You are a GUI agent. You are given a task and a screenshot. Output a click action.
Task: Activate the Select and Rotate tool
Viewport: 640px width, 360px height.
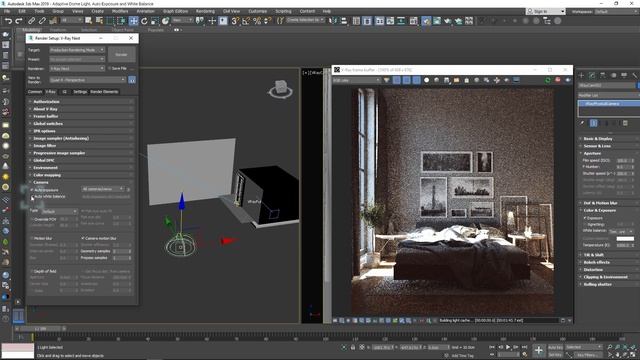(x=144, y=21)
